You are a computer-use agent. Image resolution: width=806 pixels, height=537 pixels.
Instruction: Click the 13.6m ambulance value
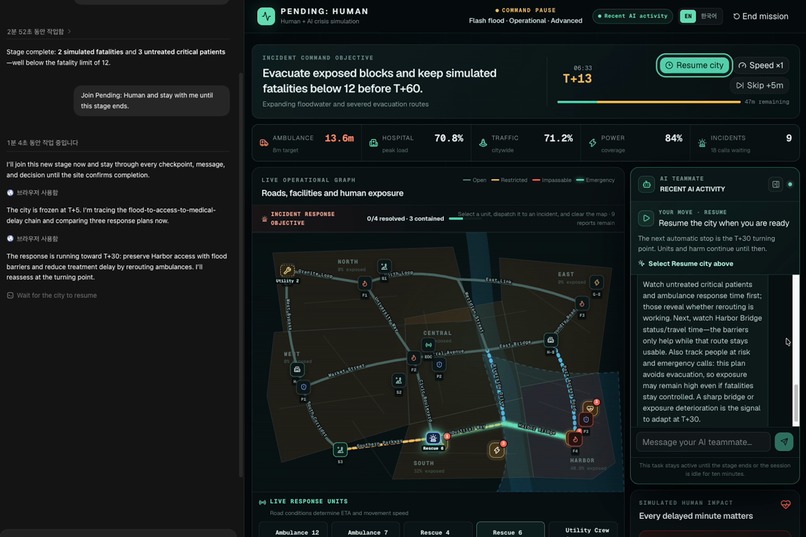[x=339, y=138]
